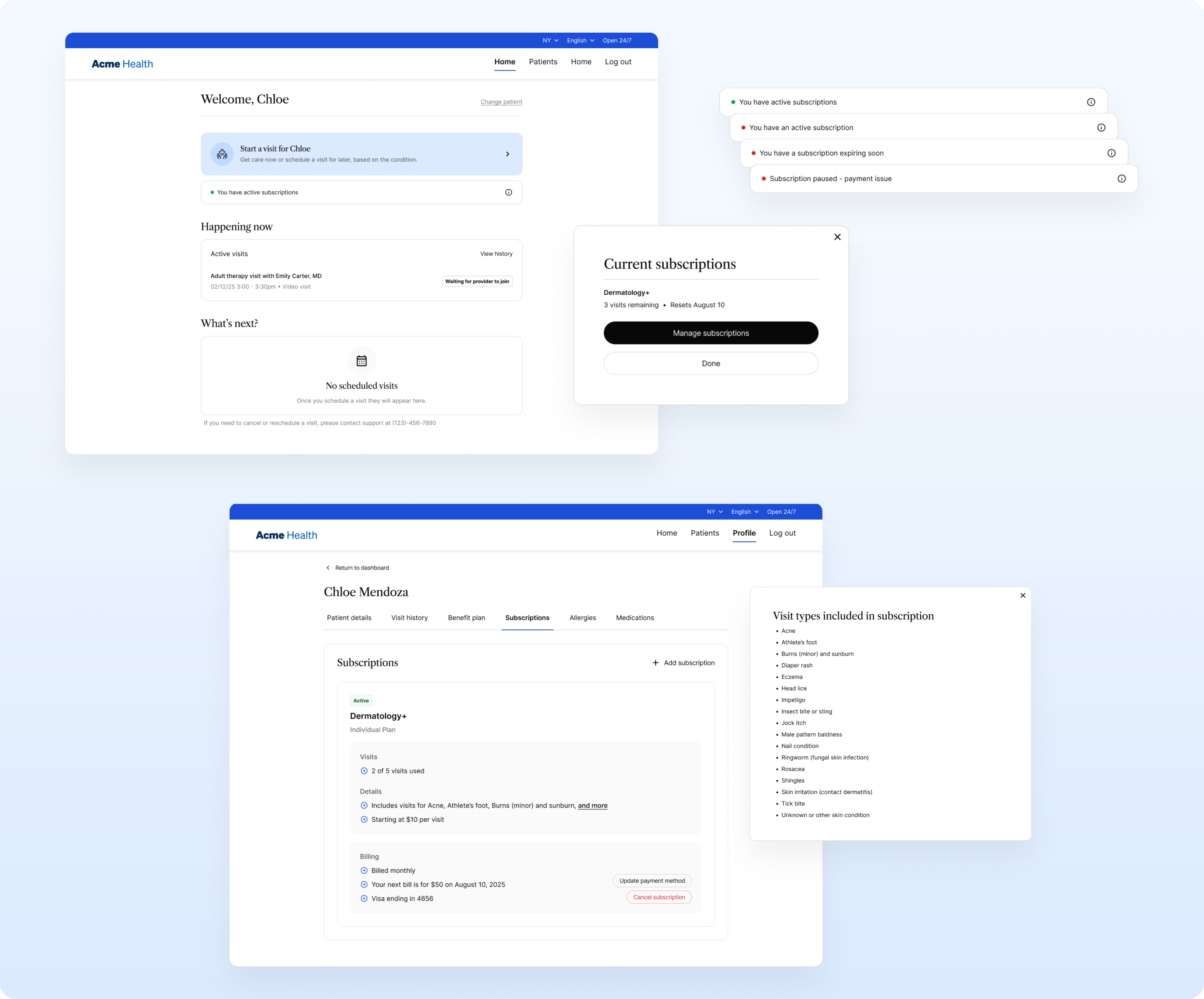
Task: Close the Current subscriptions dialog
Action: [x=837, y=237]
